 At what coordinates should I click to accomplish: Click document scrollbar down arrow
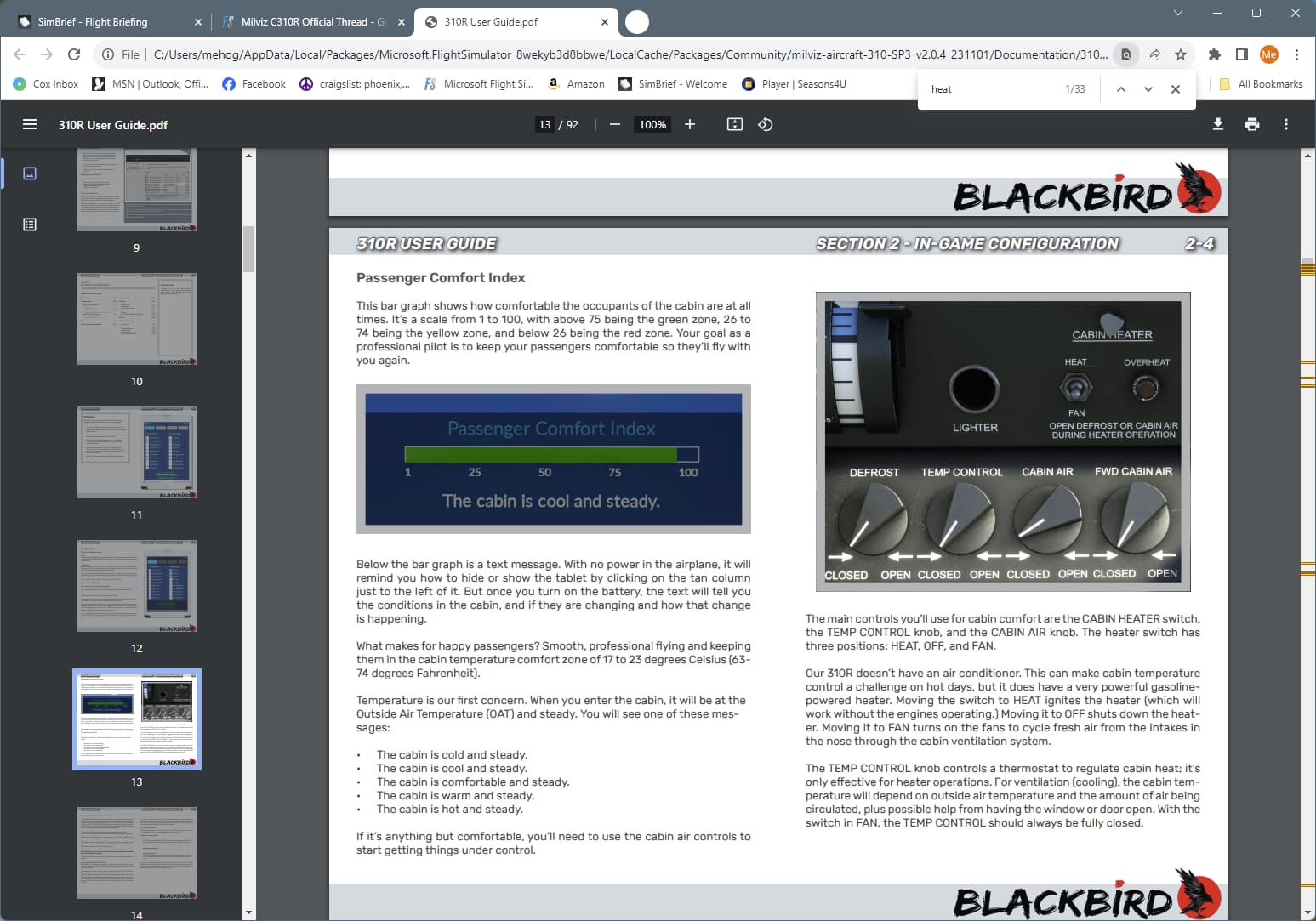point(1308,912)
